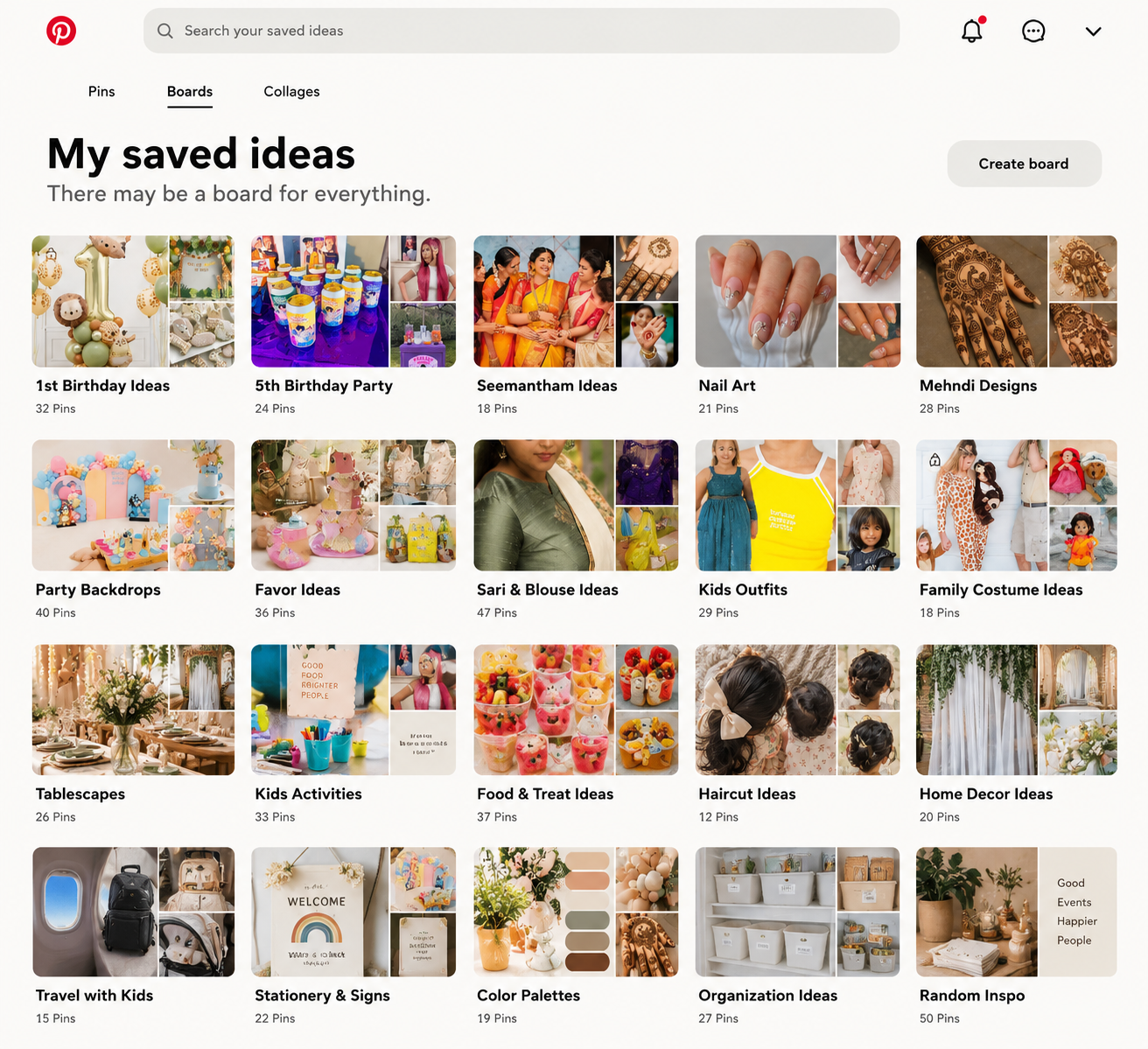Switch to the Pins tab
1148x1049 pixels.
101,91
